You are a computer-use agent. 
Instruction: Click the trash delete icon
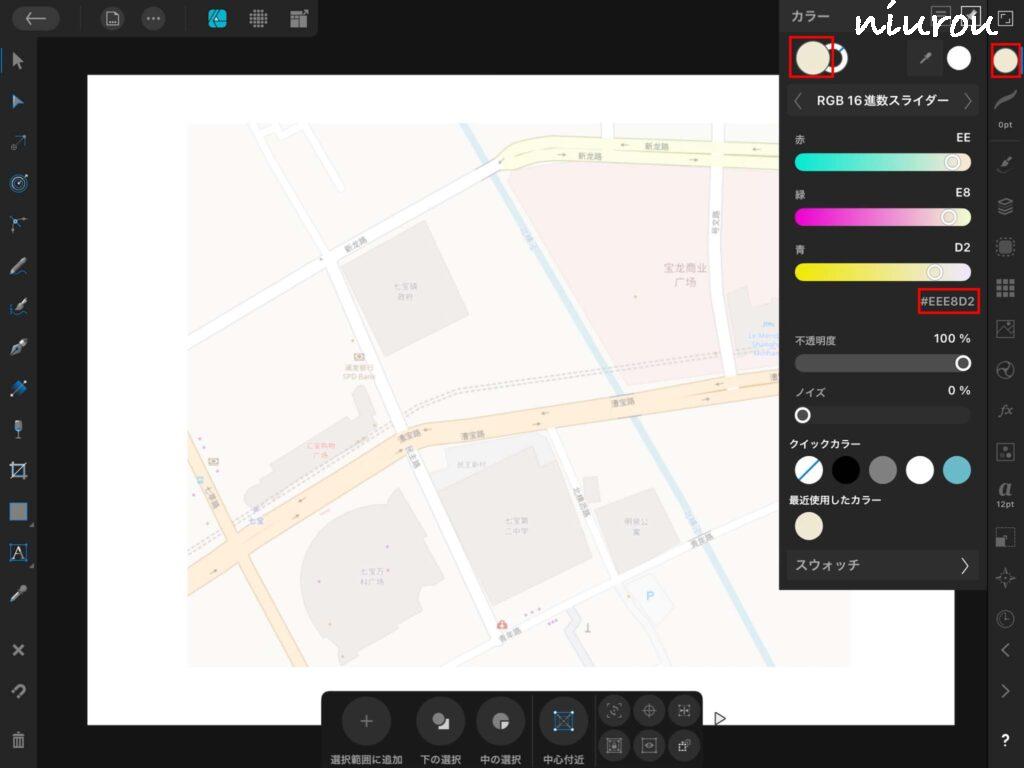pyautogui.click(x=18, y=741)
